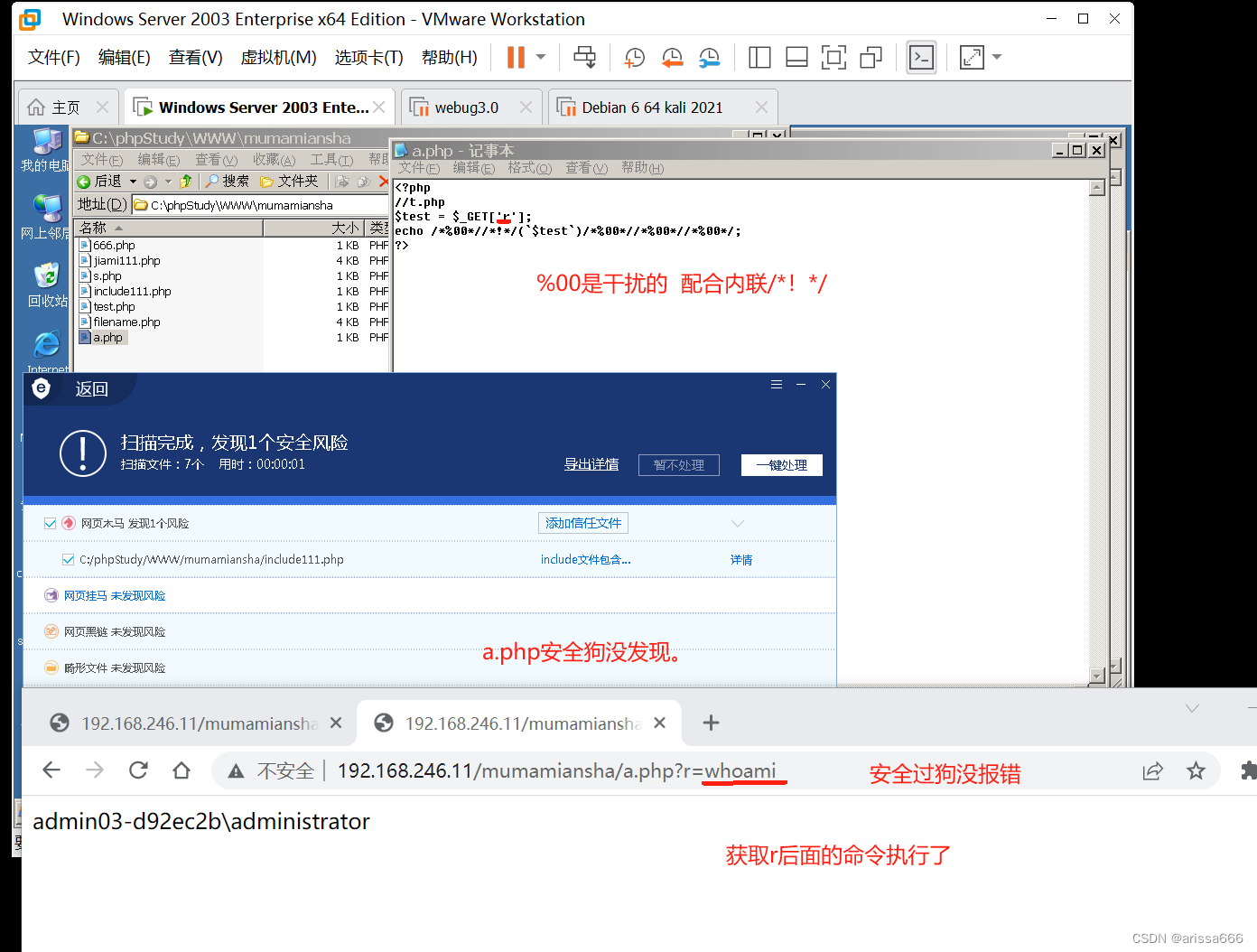The height and width of the screenshot is (952, 1257).
Task: Click 返回 in the SafeDog scanner
Action: (x=91, y=389)
